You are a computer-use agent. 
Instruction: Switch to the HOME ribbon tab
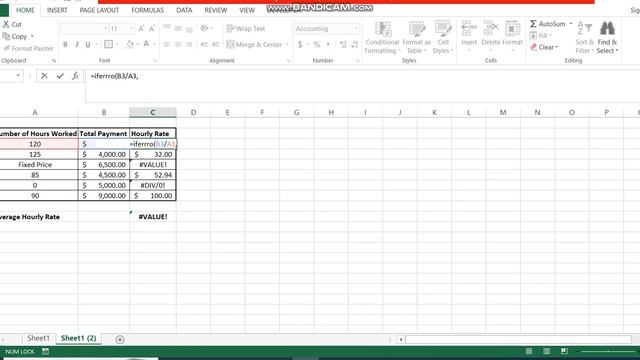click(x=25, y=10)
